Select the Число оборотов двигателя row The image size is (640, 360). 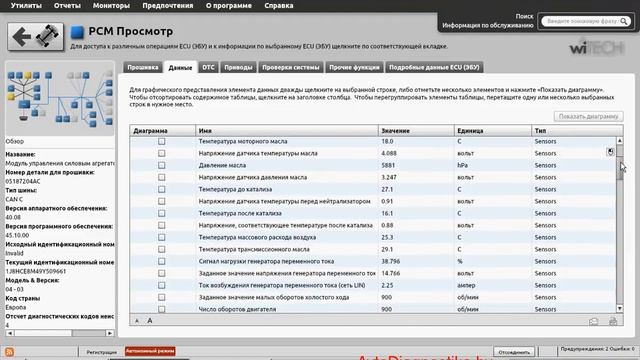coord(373,309)
